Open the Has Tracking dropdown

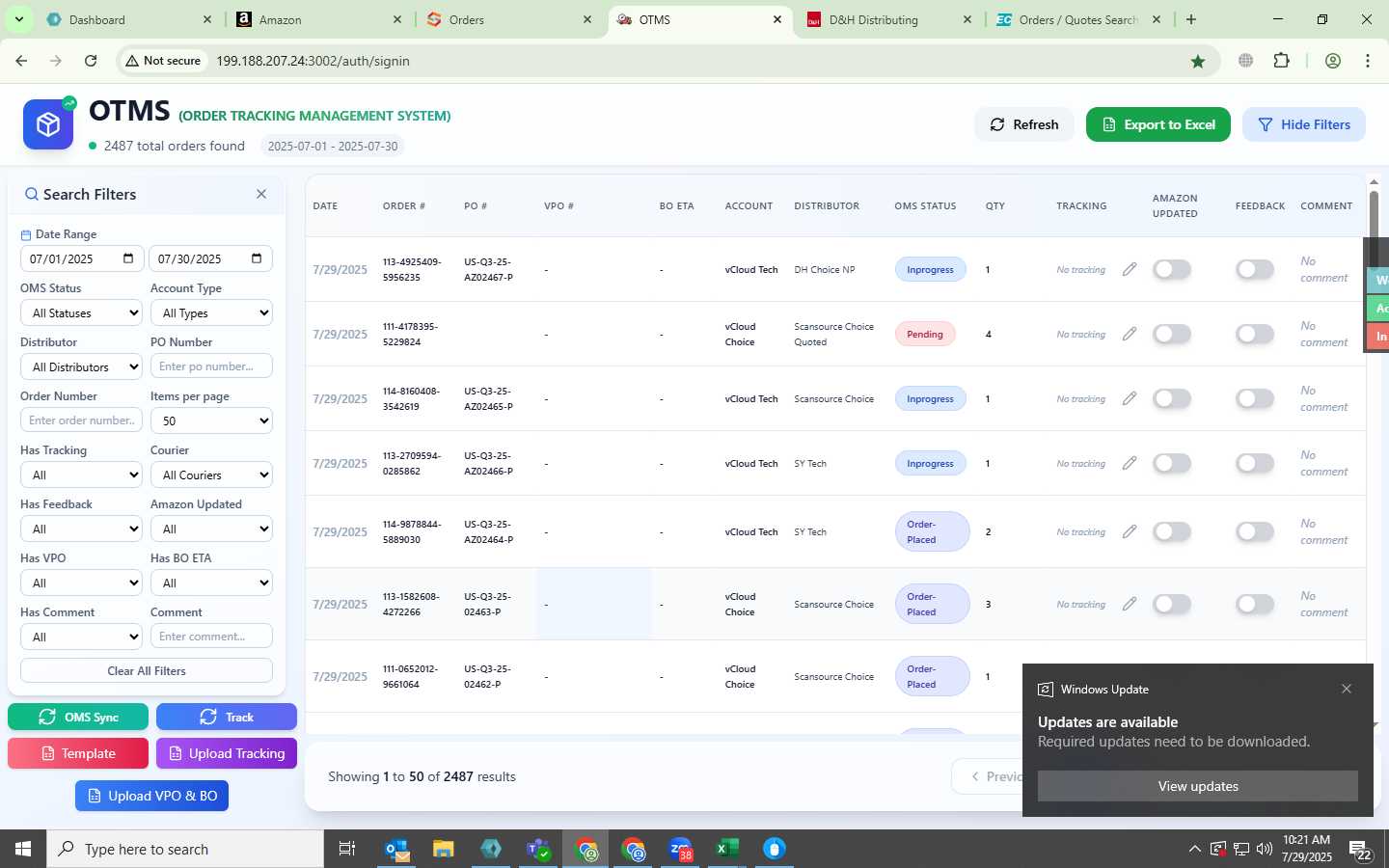pos(81,475)
